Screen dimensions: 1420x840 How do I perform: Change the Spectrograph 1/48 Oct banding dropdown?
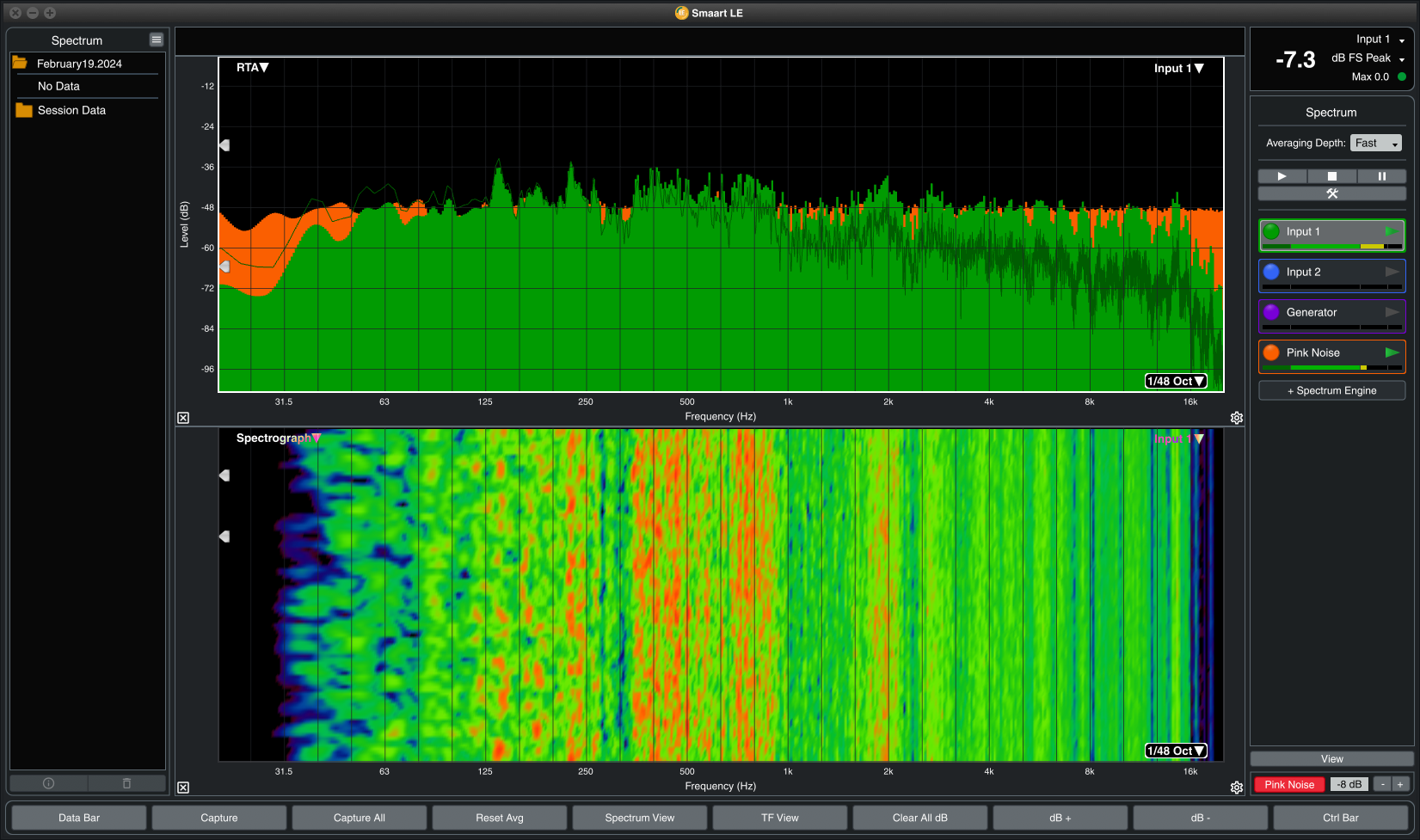point(1176,751)
